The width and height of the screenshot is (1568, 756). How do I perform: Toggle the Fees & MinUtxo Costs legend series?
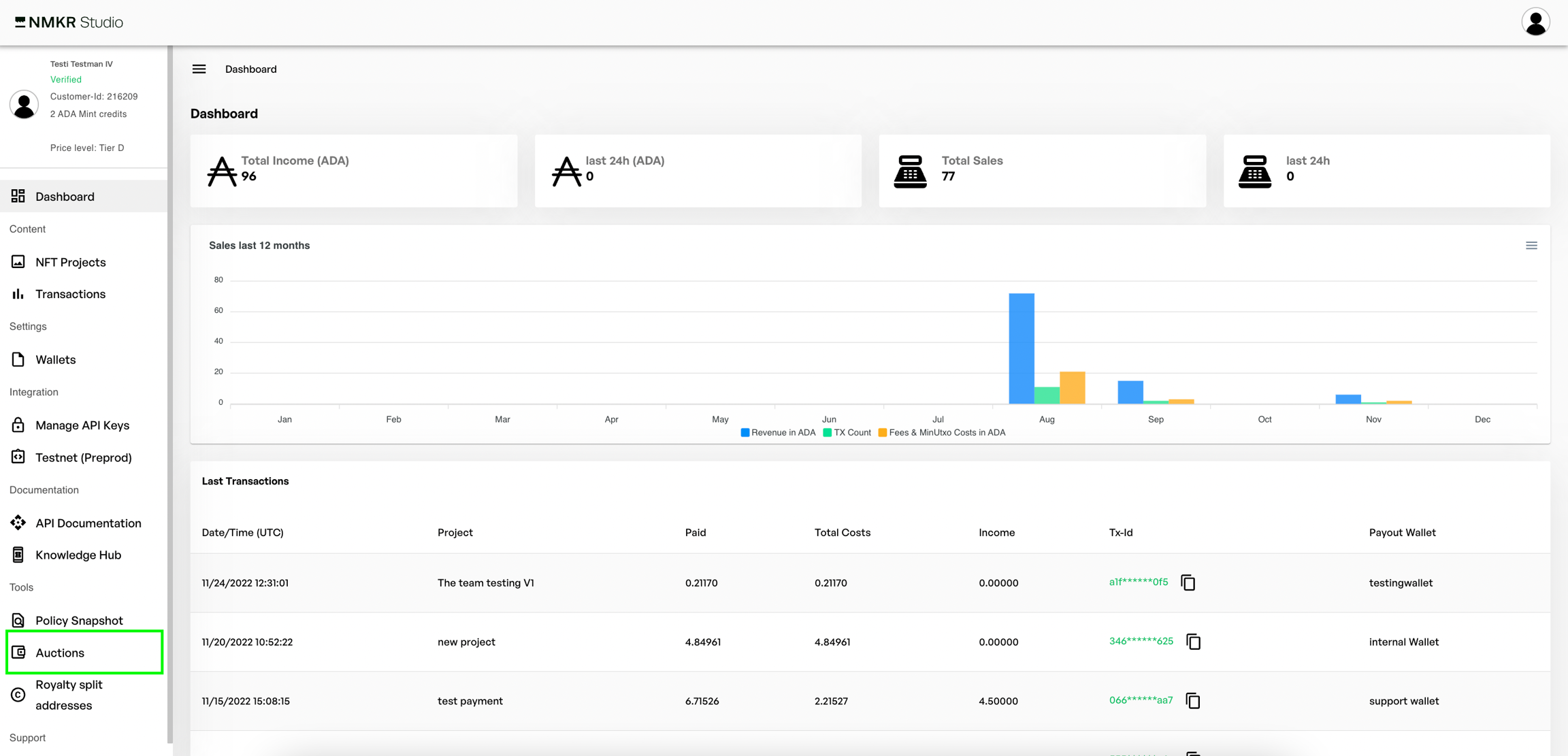pyautogui.click(x=942, y=433)
